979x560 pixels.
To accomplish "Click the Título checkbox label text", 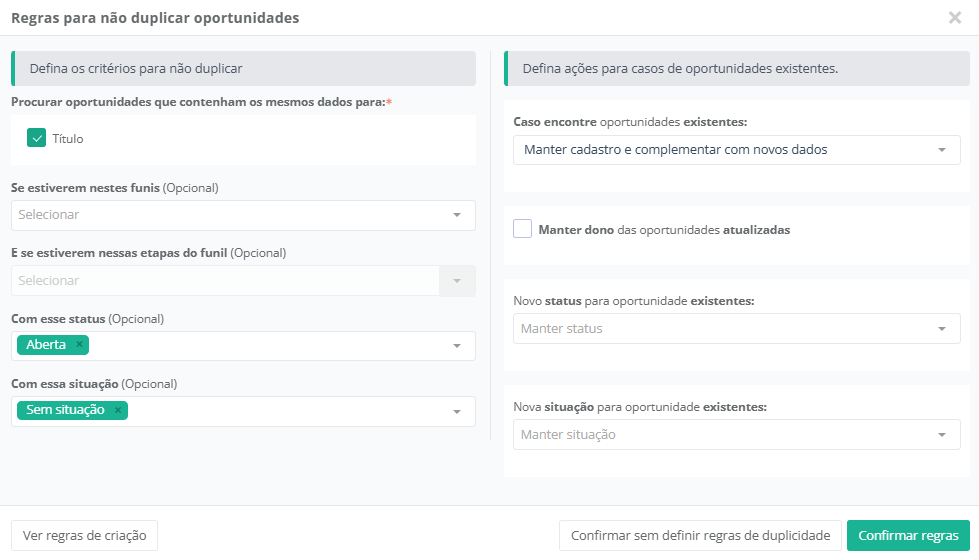I will pyautogui.click(x=68, y=139).
